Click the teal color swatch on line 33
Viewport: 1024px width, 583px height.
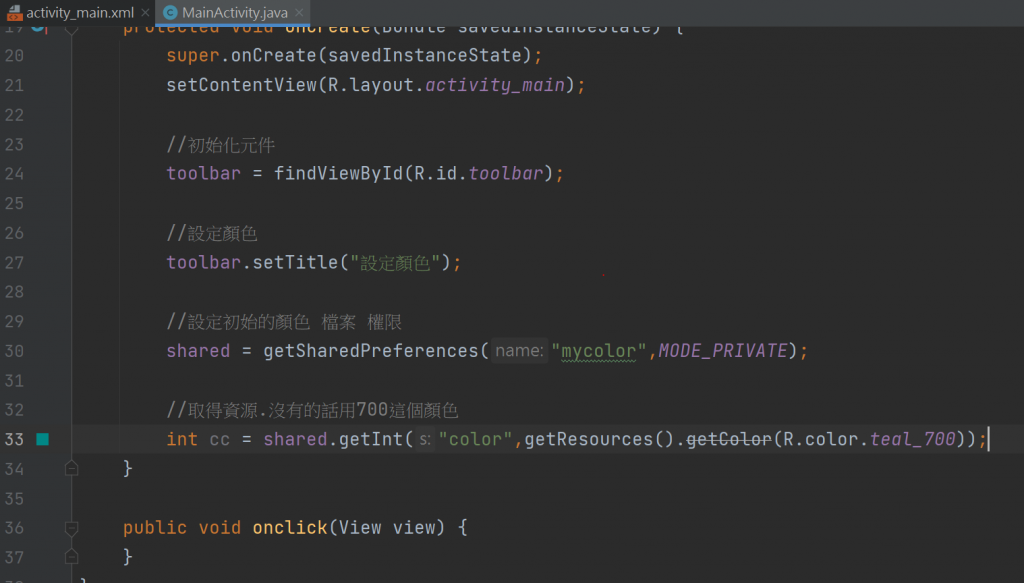(x=42, y=439)
